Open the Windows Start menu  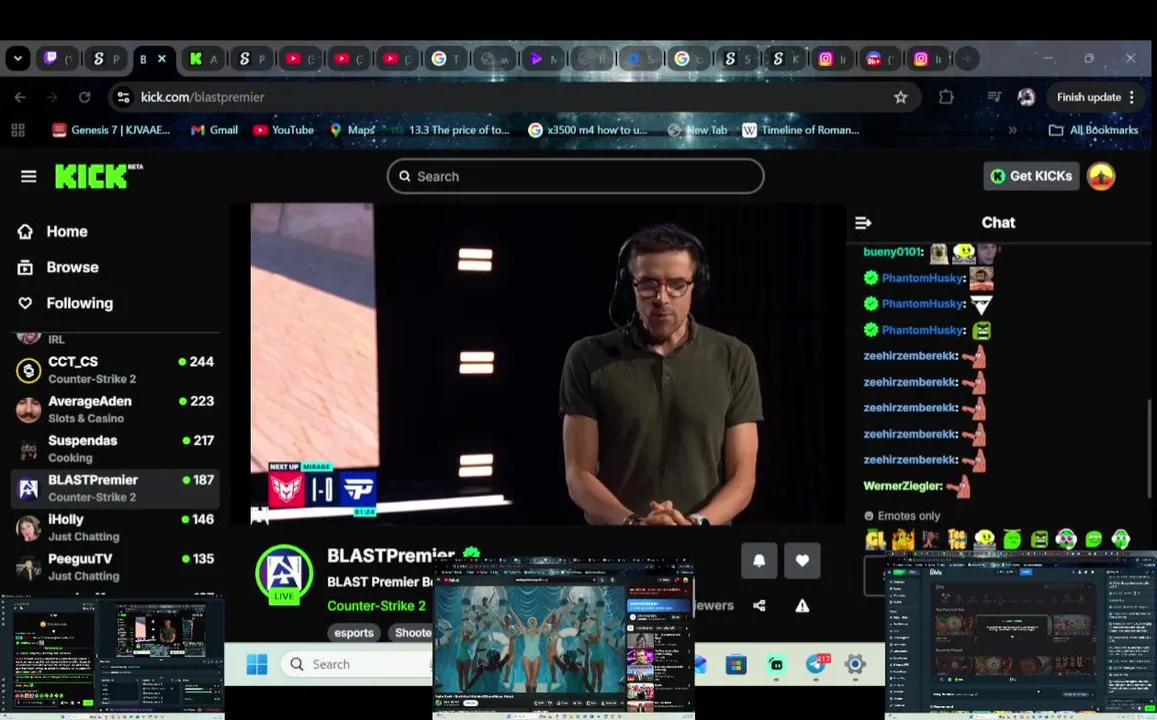tap(257, 665)
